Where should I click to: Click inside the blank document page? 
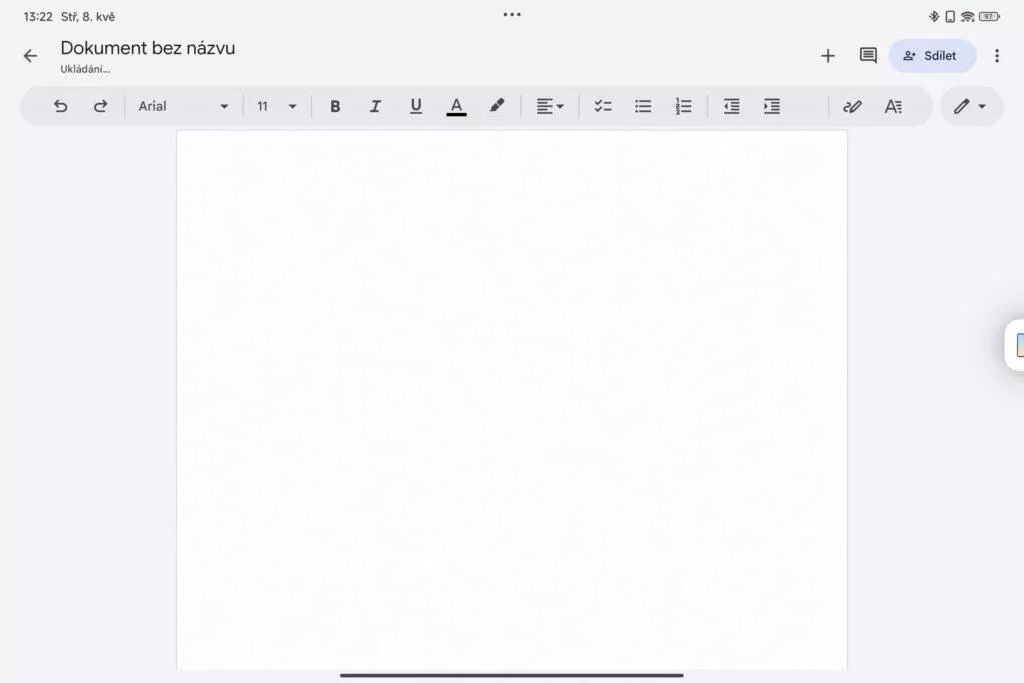point(512,400)
